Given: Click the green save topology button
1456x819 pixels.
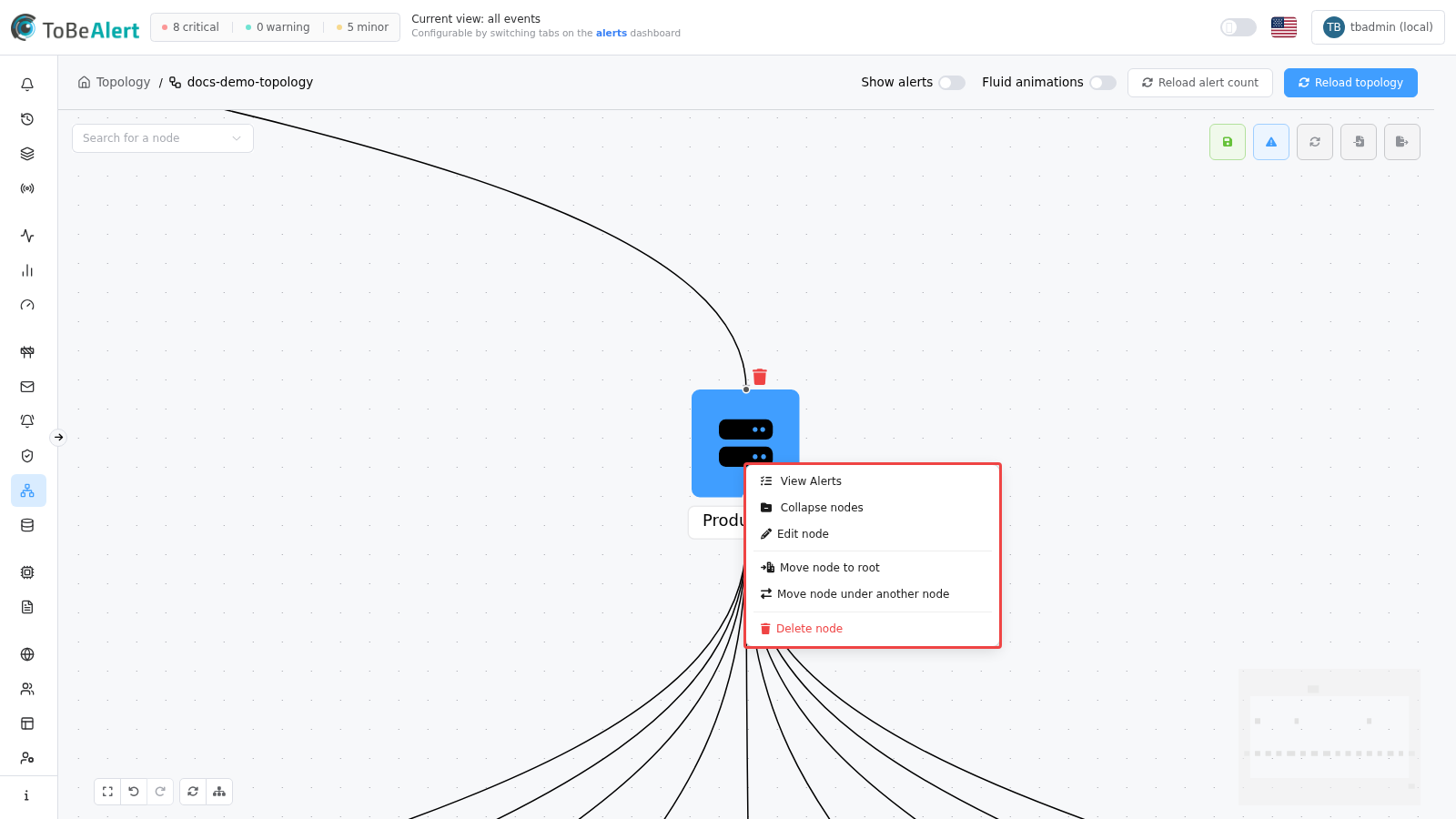Looking at the screenshot, I should tap(1228, 142).
